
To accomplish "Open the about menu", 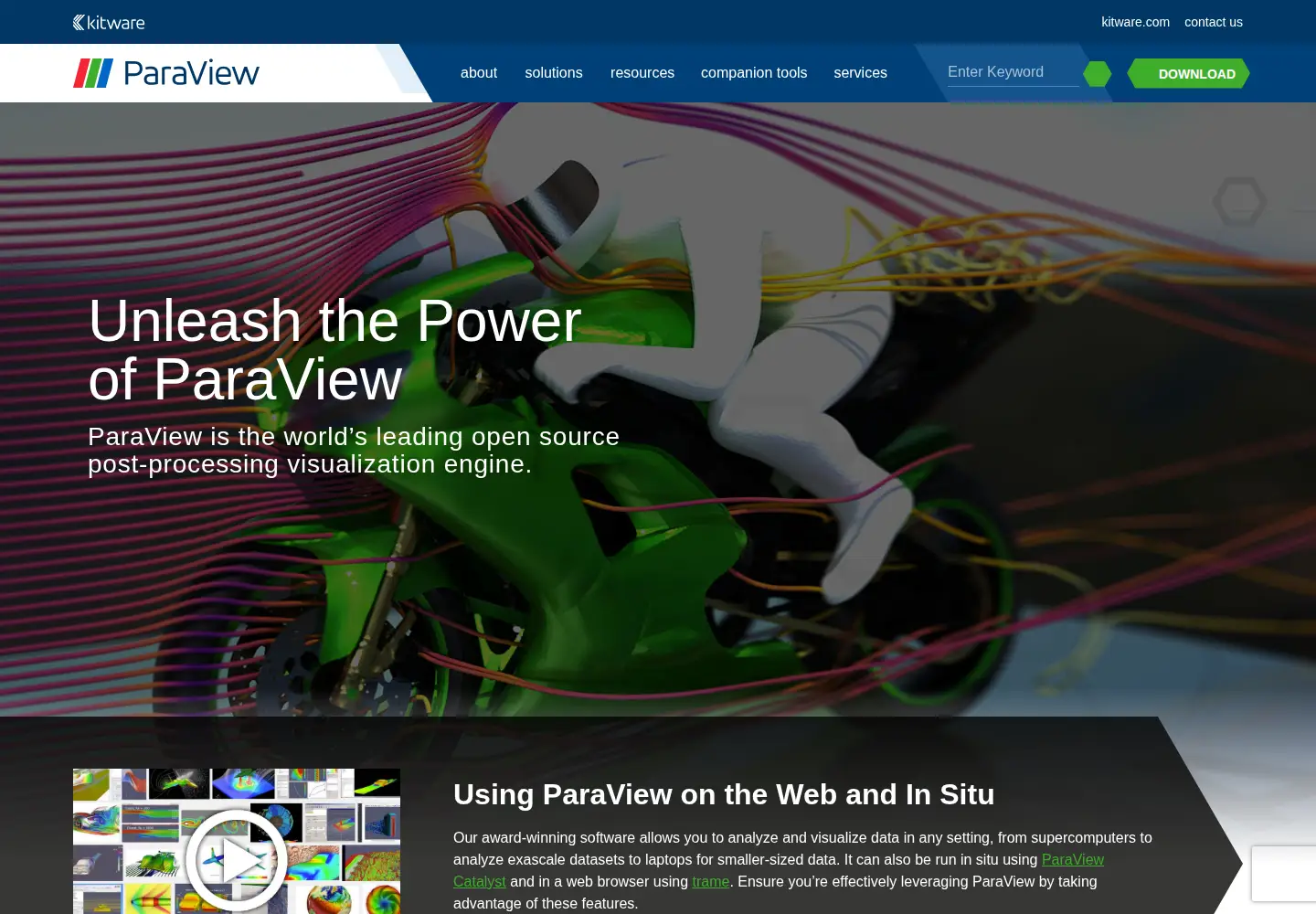I will pyautogui.click(x=479, y=73).
